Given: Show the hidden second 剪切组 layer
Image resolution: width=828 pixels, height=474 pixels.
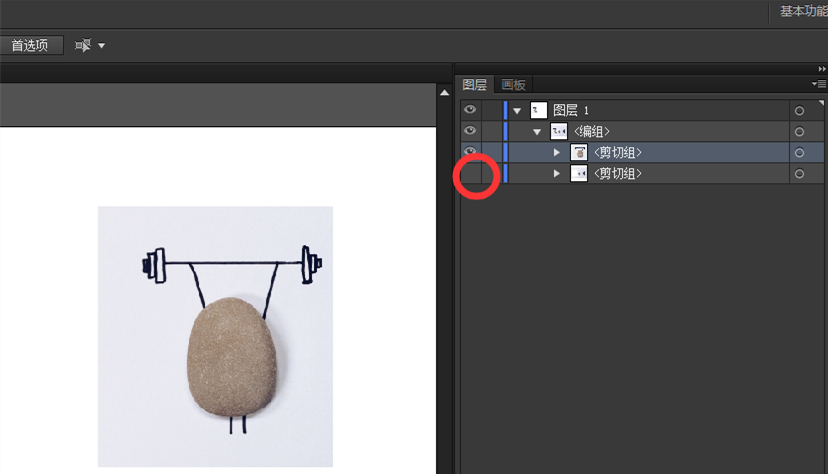Looking at the screenshot, I should (x=470, y=174).
